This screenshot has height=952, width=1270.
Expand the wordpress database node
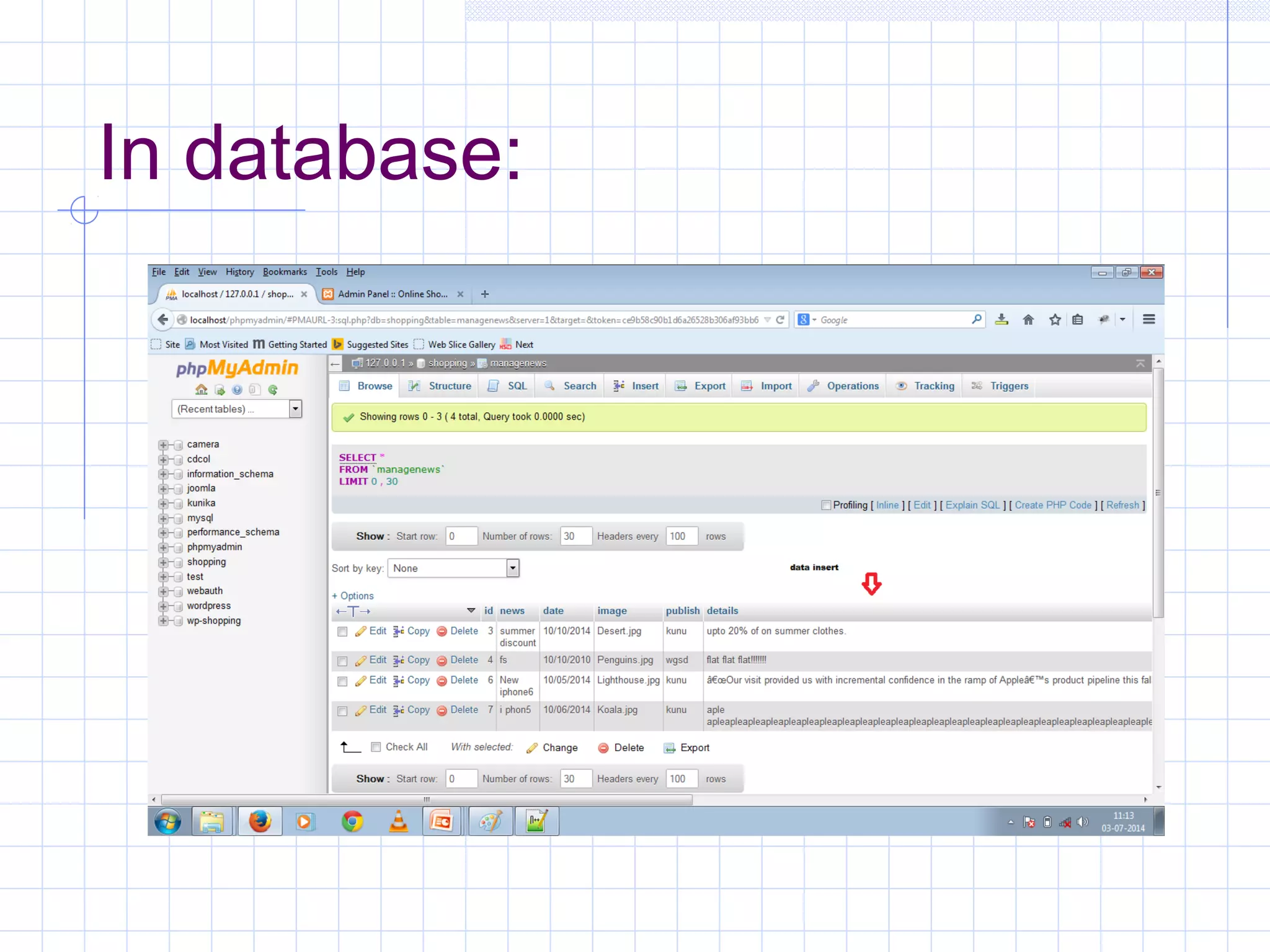[163, 607]
